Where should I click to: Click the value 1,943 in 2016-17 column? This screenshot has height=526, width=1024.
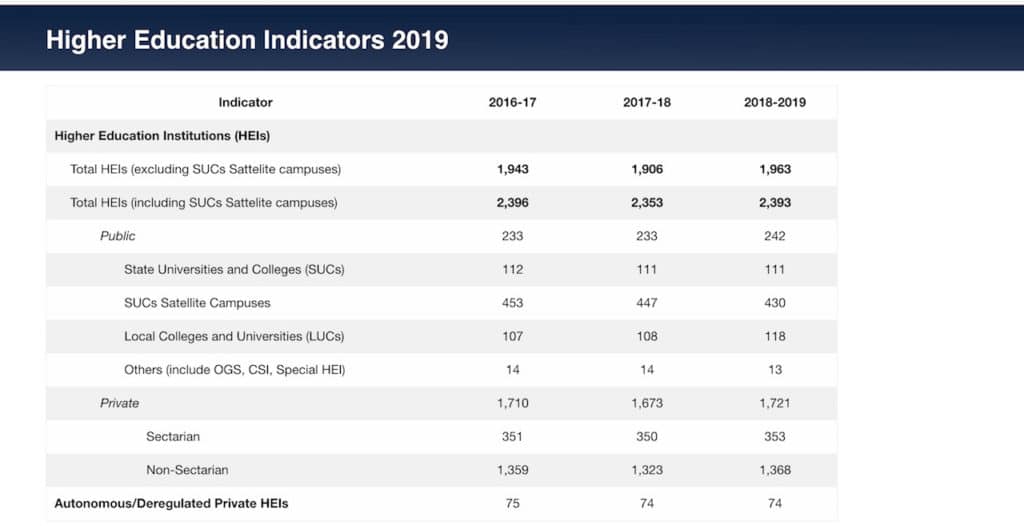pyautogui.click(x=512, y=169)
